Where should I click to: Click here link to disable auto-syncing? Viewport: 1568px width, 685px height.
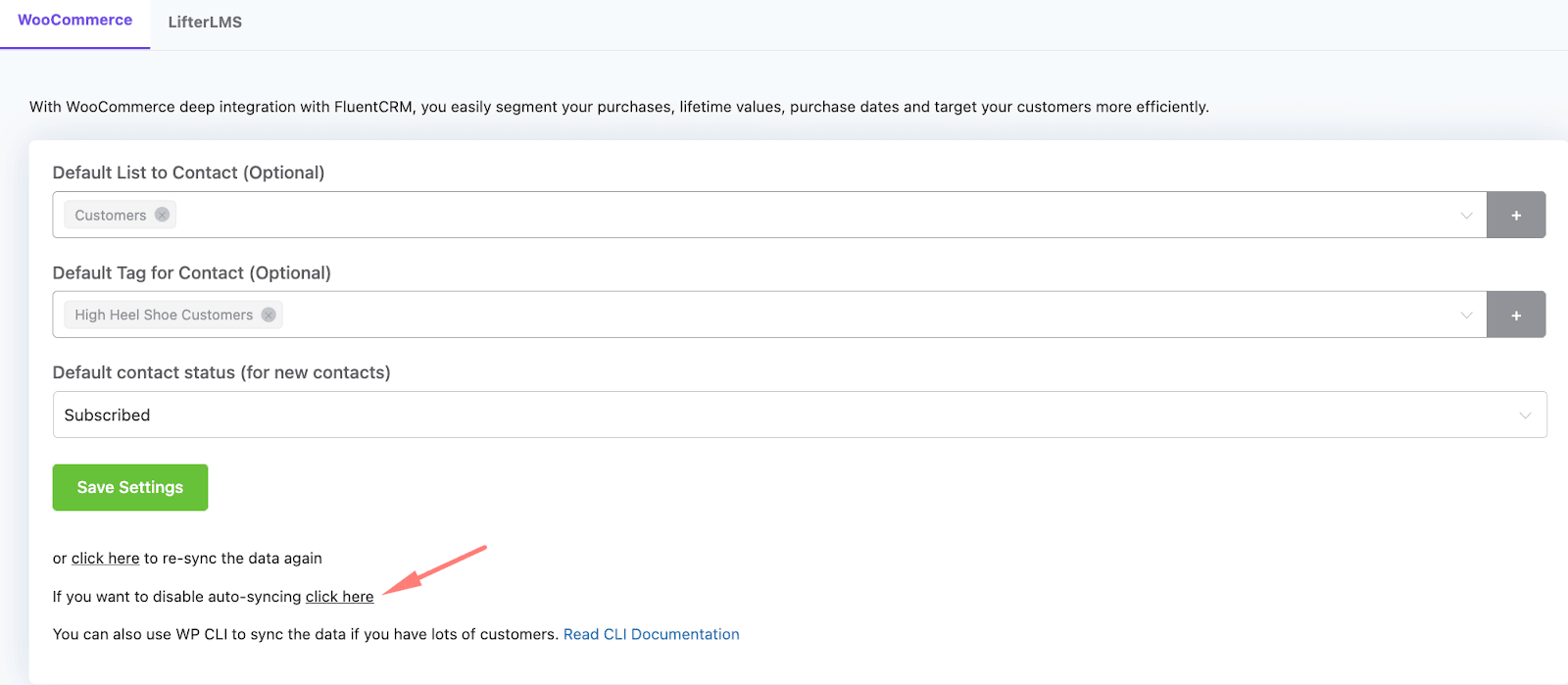(x=339, y=596)
